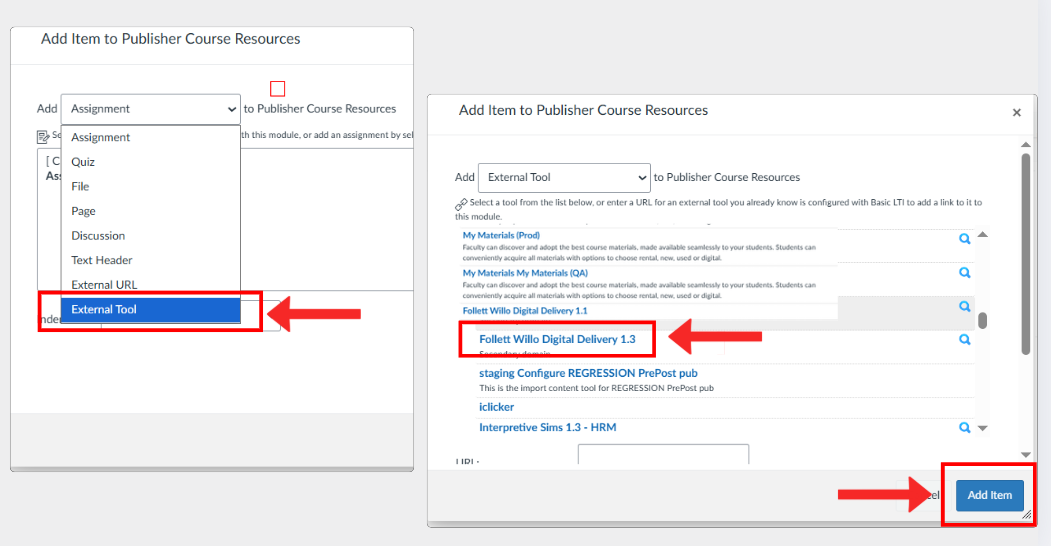Screen dimensions: 1051x546
Task: Click 'This is the import content tool' description
Action: (596, 388)
